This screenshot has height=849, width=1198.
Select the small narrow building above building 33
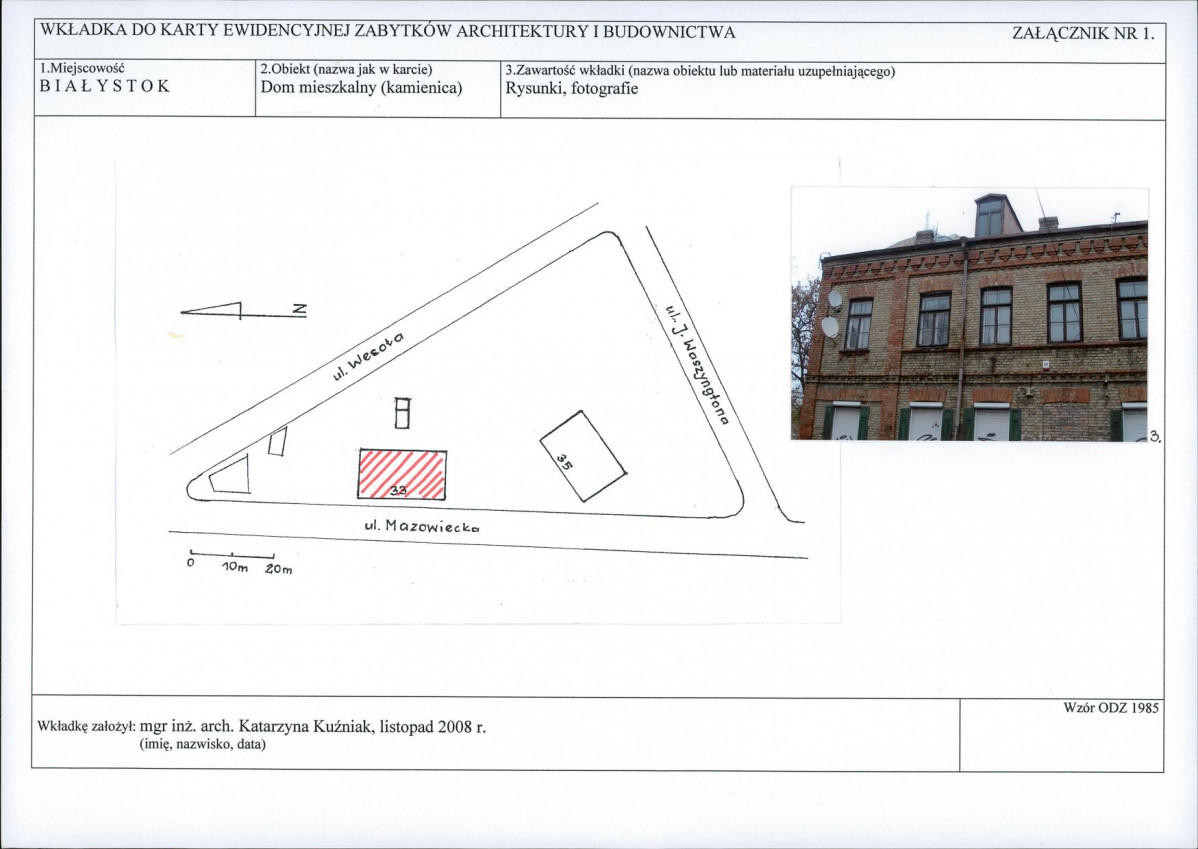click(x=402, y=412)
